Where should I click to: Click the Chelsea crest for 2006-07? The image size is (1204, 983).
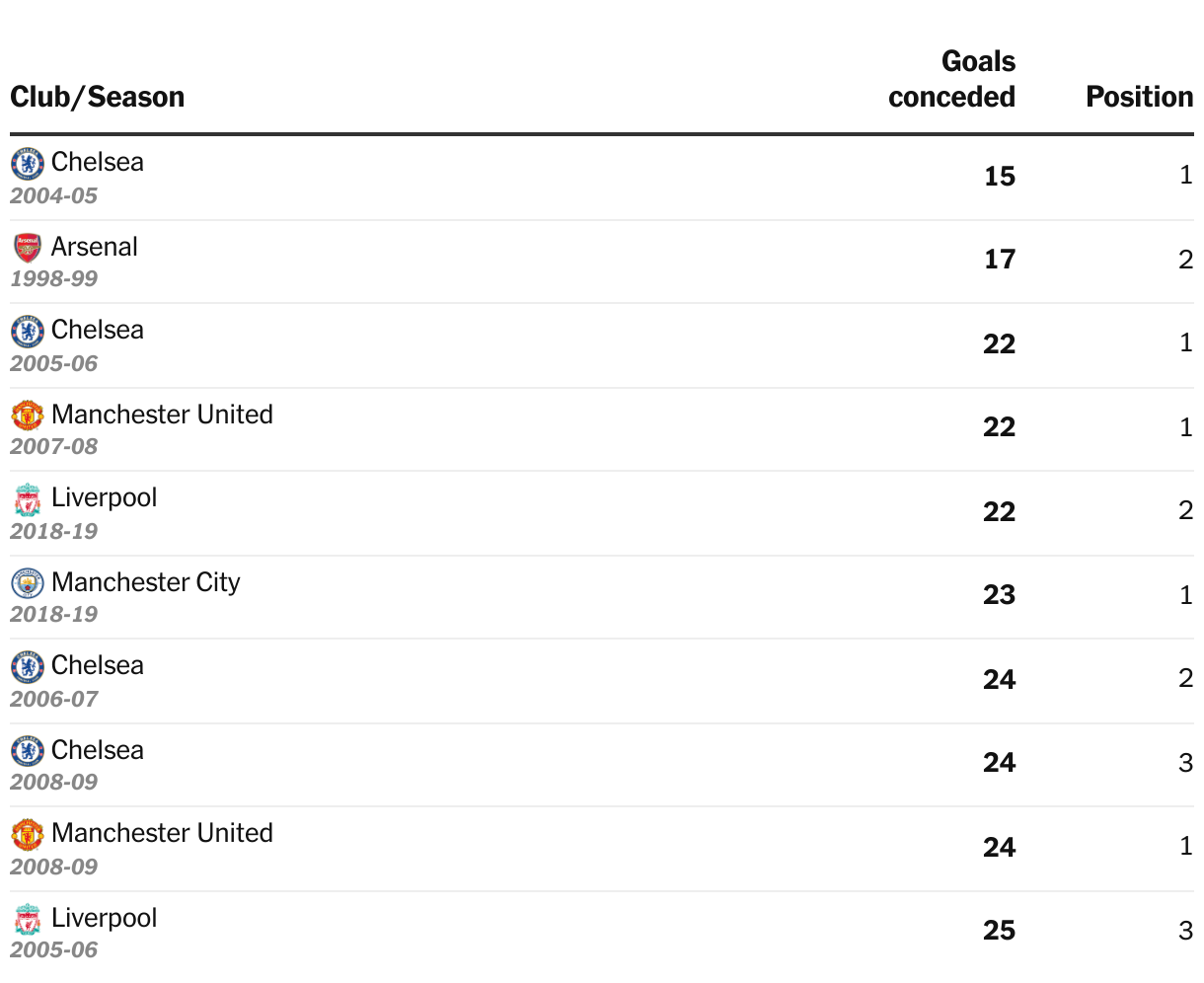27,666
